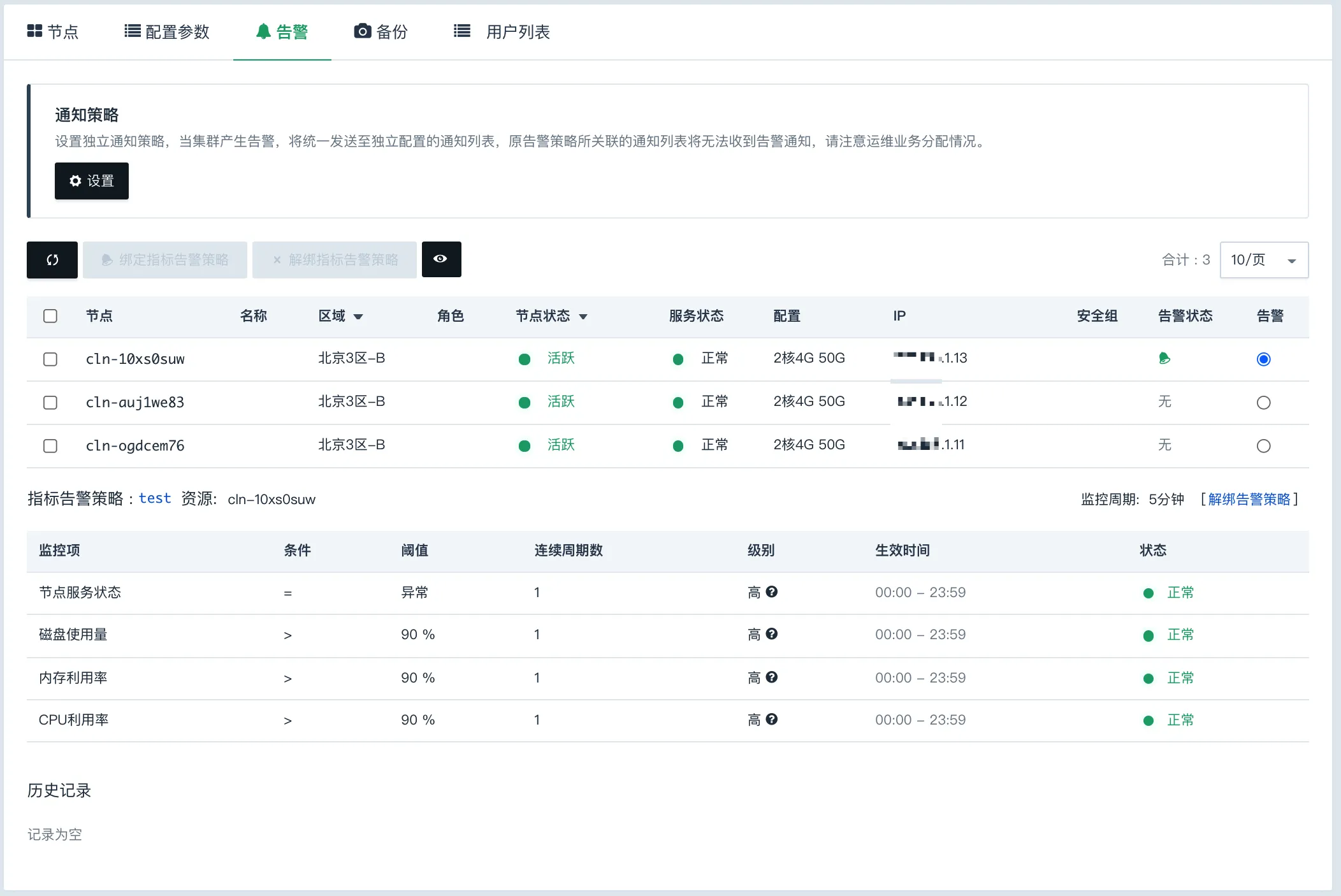Click help icon beside 内存利用率 level

point(772,677)
